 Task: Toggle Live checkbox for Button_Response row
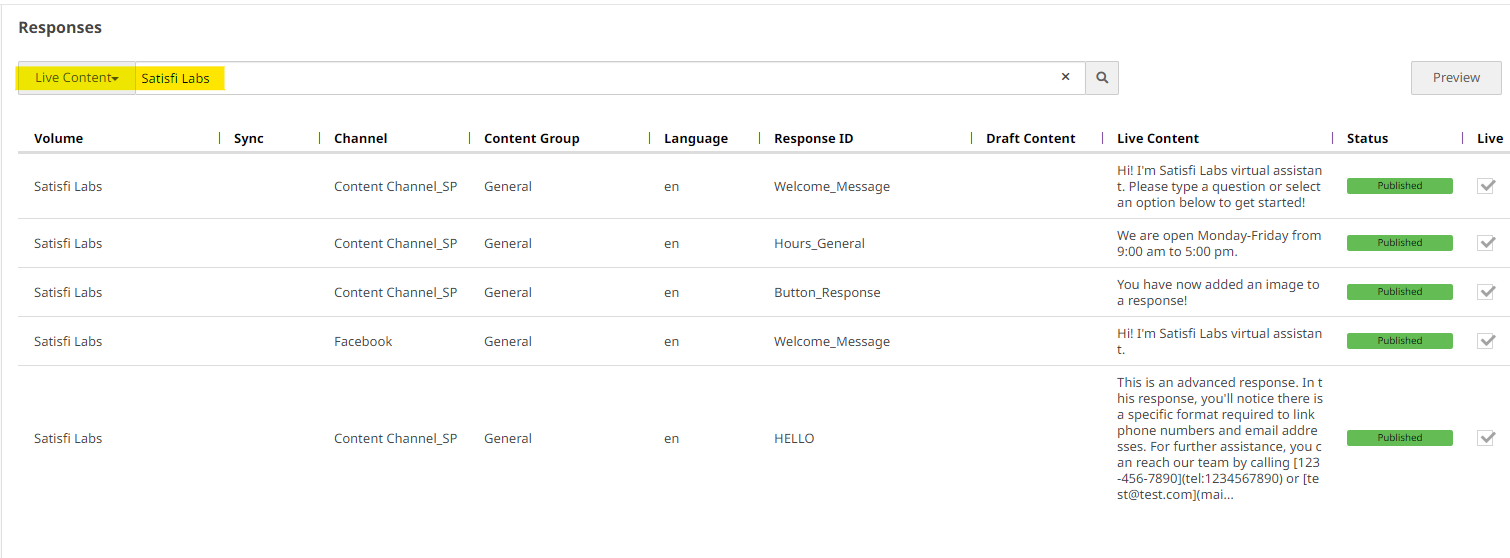point(1486,292)
